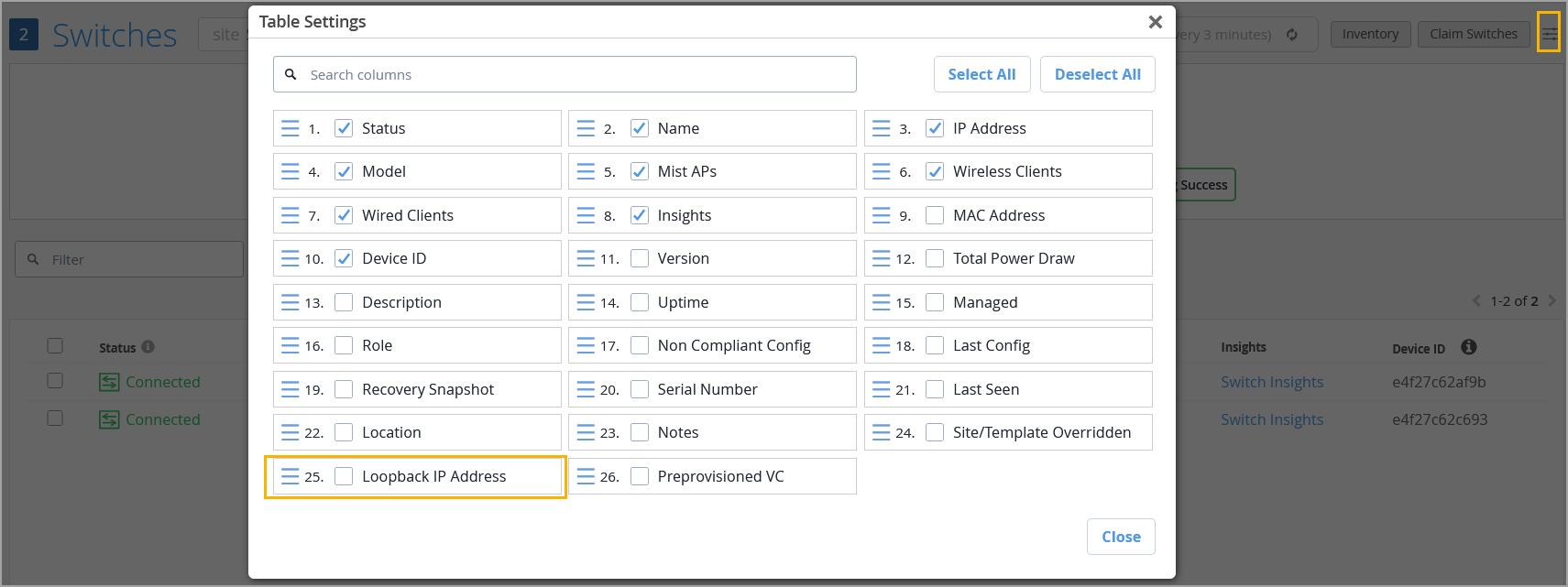The height and width of the screenshot is (587, 1568).
Task: Click the info icon beside Device ID header
Action: click(x=1469, y=347)
